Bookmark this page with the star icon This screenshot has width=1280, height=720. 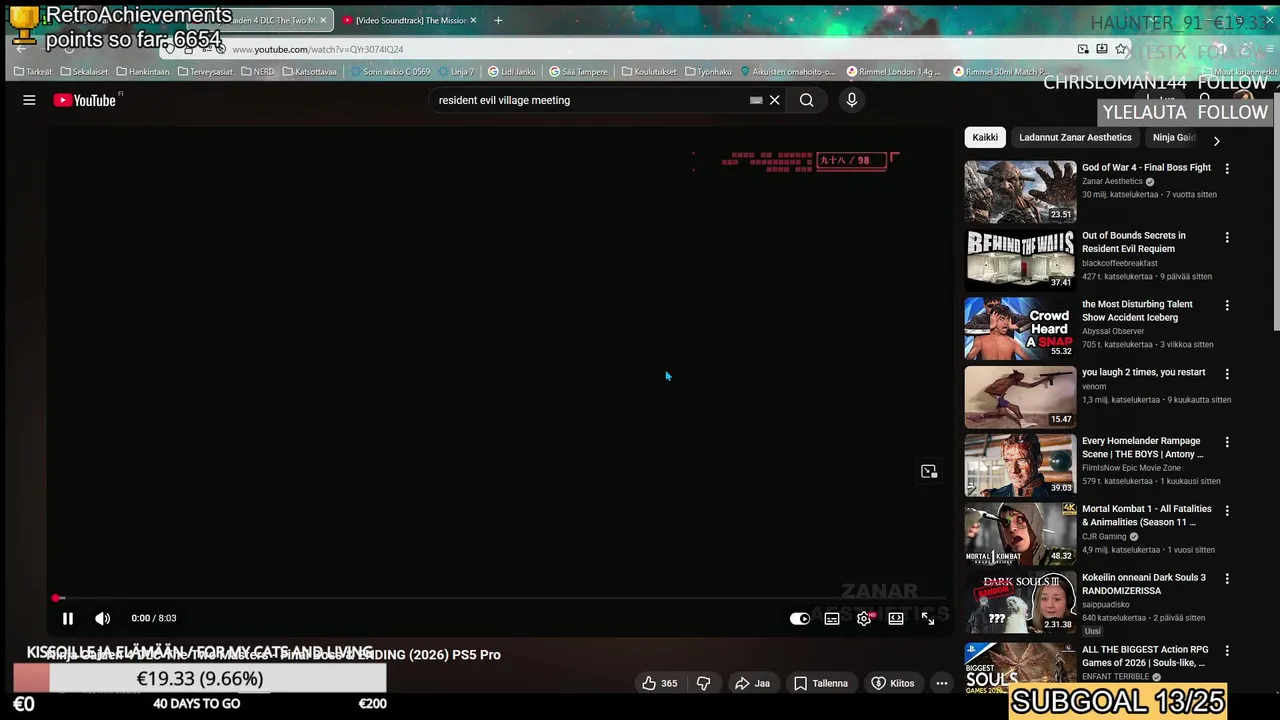pos(1121,49)
